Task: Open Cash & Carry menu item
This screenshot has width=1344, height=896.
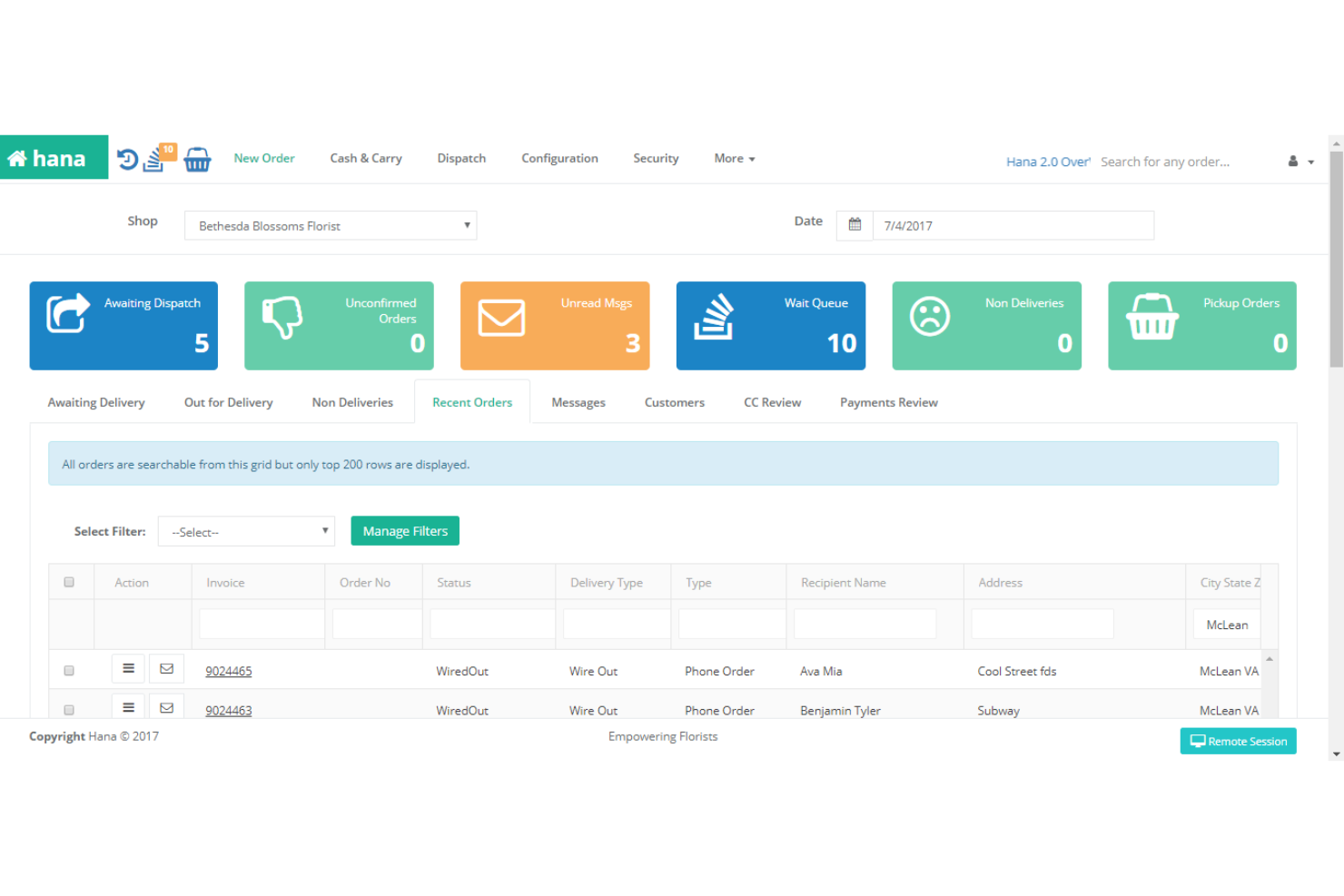Action: click(x=366, y=158)
